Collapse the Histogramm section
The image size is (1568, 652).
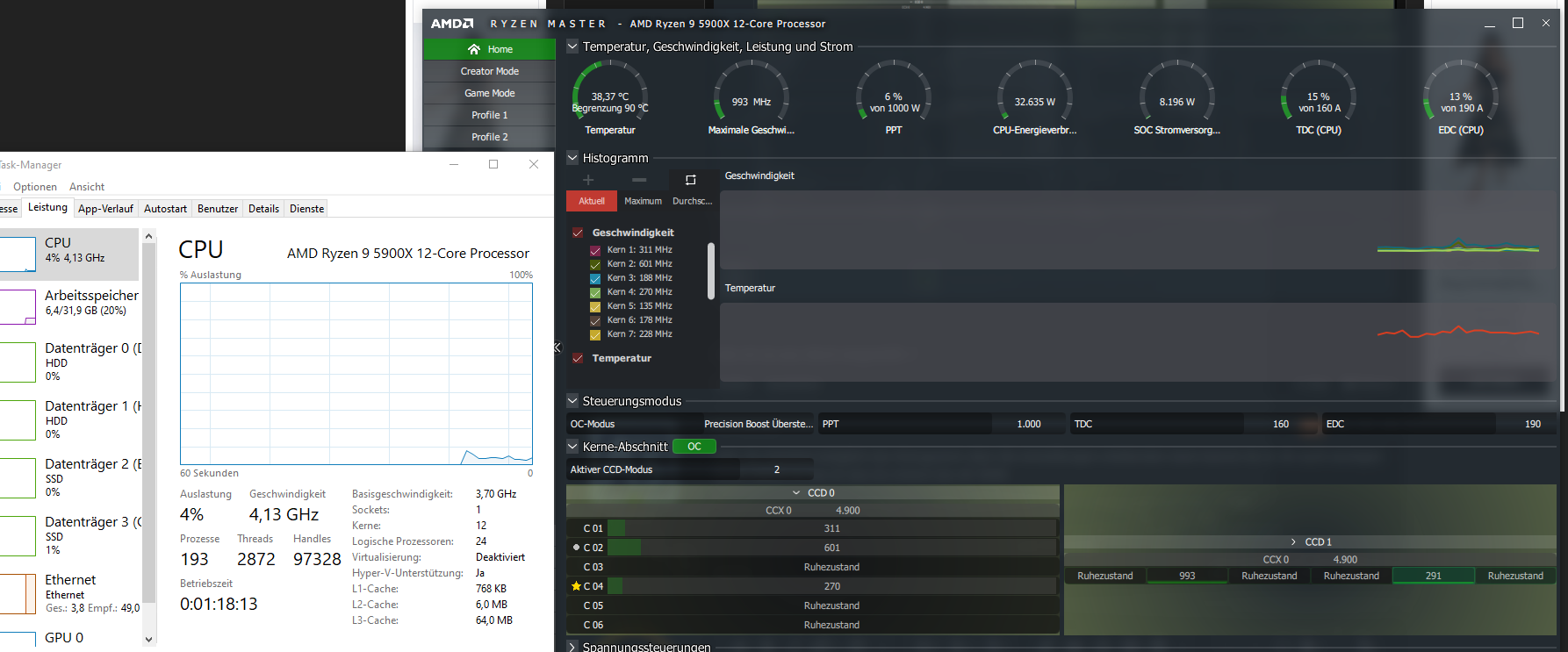[x=572, y=158]
